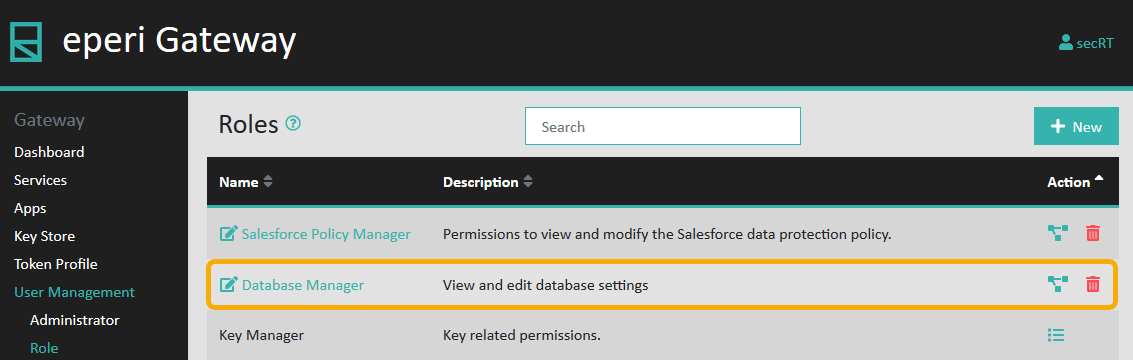Sort the table by Name column
1133x360 pixels.
click(246, 182)
